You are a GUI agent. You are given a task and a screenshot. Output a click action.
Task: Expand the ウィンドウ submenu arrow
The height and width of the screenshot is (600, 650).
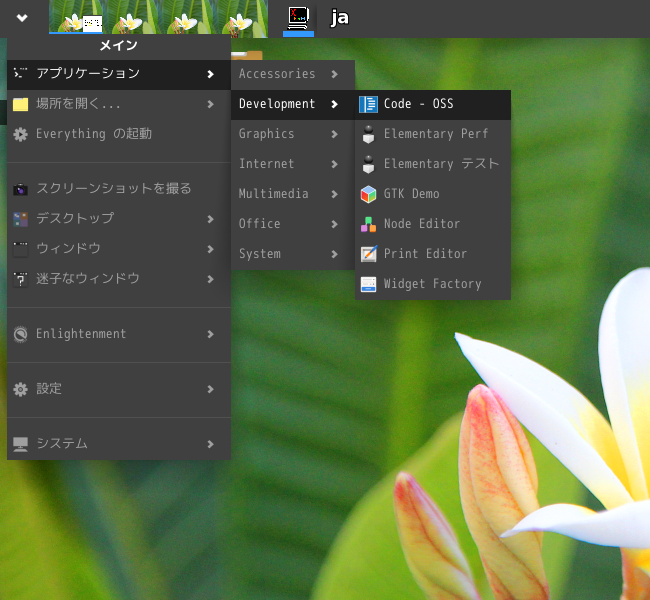pos(211,249)
